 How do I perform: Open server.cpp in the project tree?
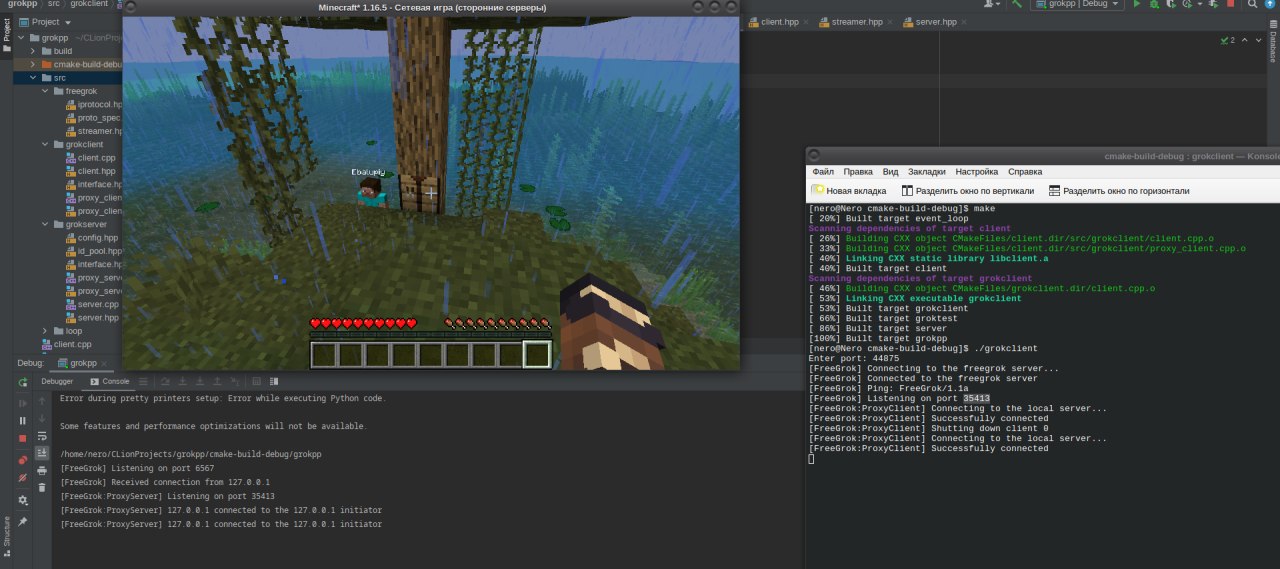(x=91, y=304)
